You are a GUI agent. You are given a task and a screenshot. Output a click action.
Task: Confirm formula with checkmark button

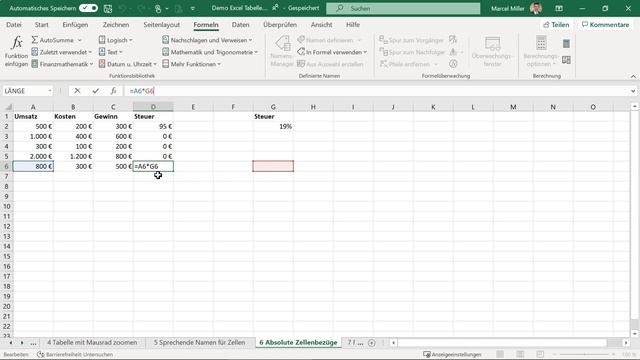coord(96,91)
